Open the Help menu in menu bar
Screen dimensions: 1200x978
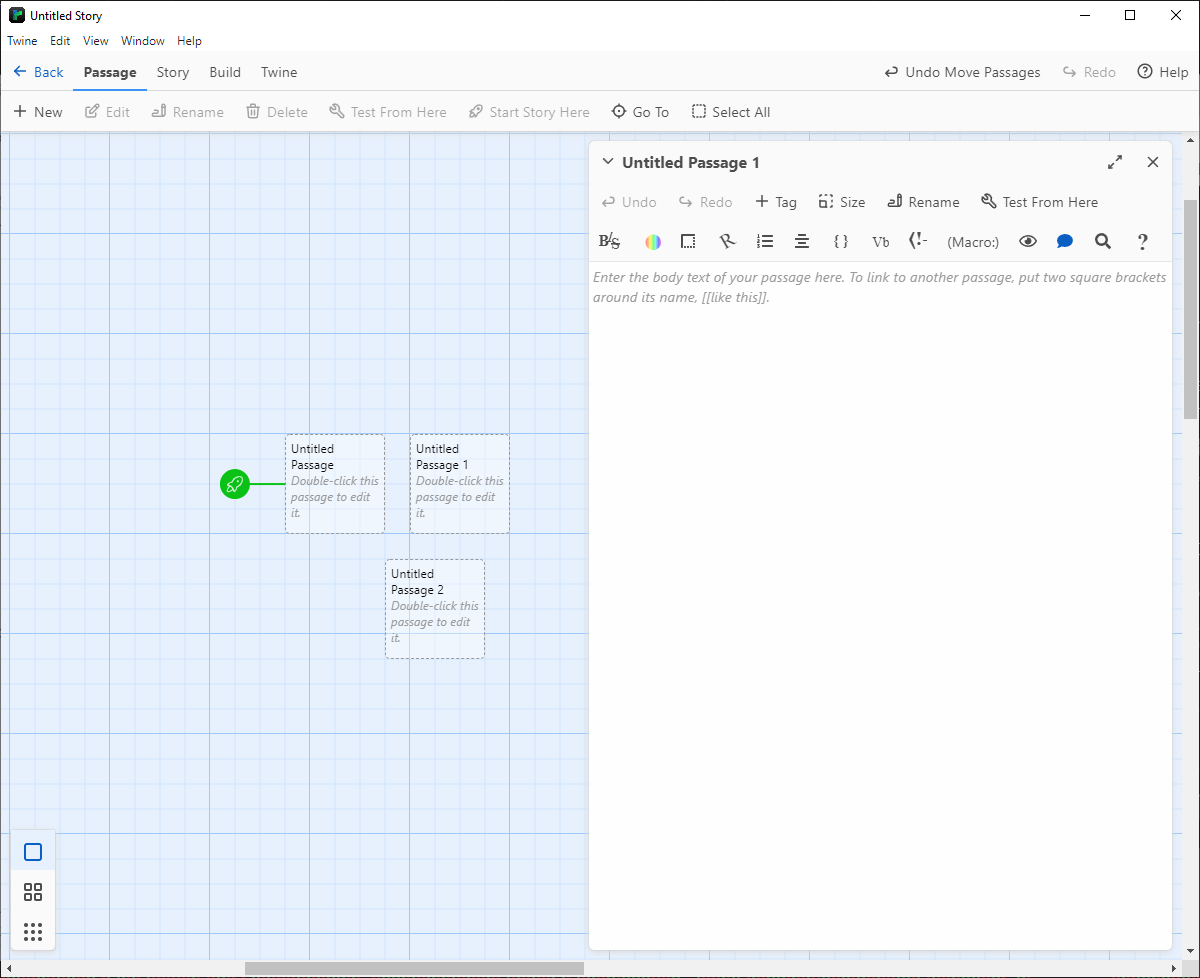coord(189,41)
